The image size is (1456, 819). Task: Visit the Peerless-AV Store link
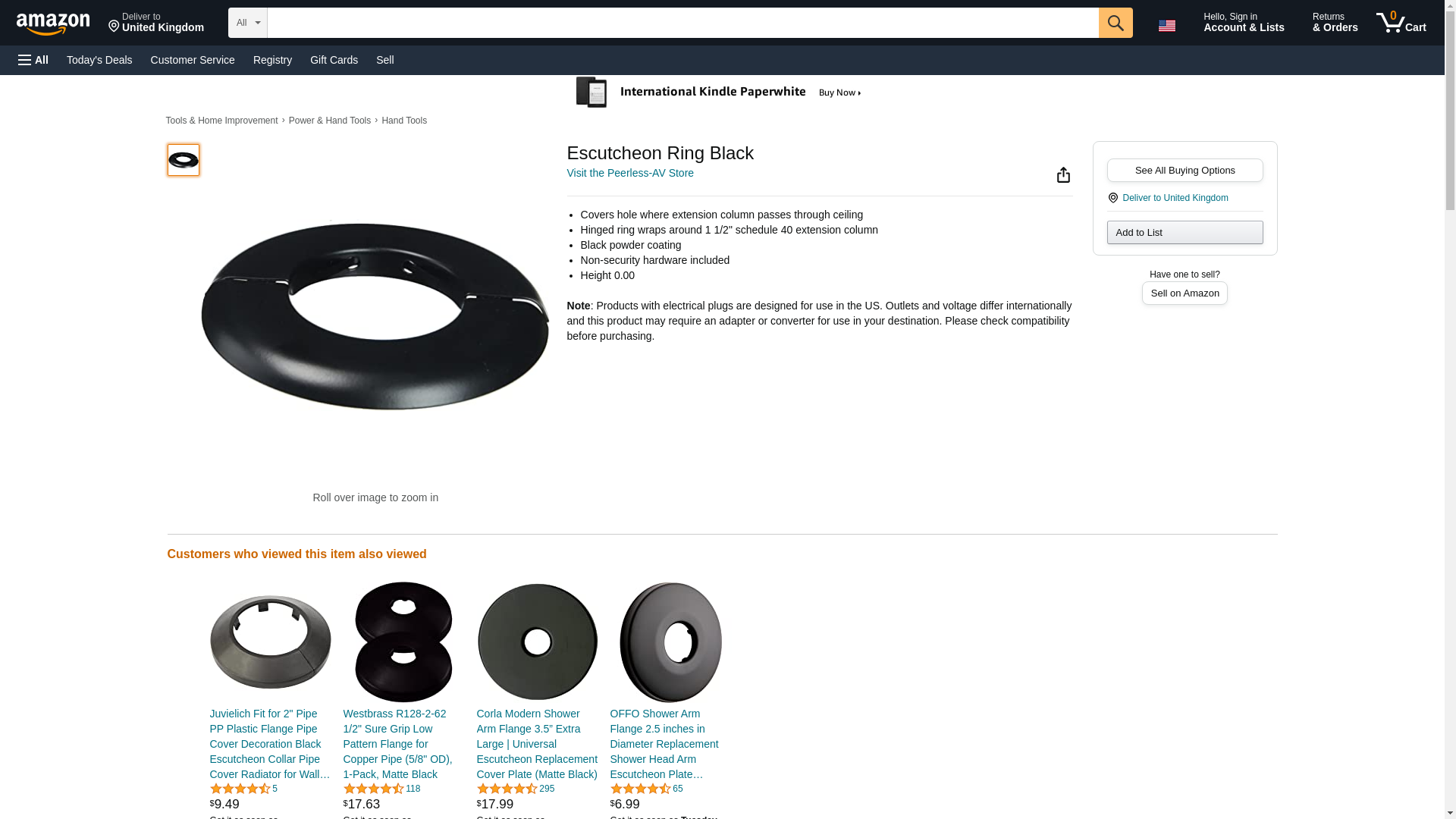pos(630,173)
